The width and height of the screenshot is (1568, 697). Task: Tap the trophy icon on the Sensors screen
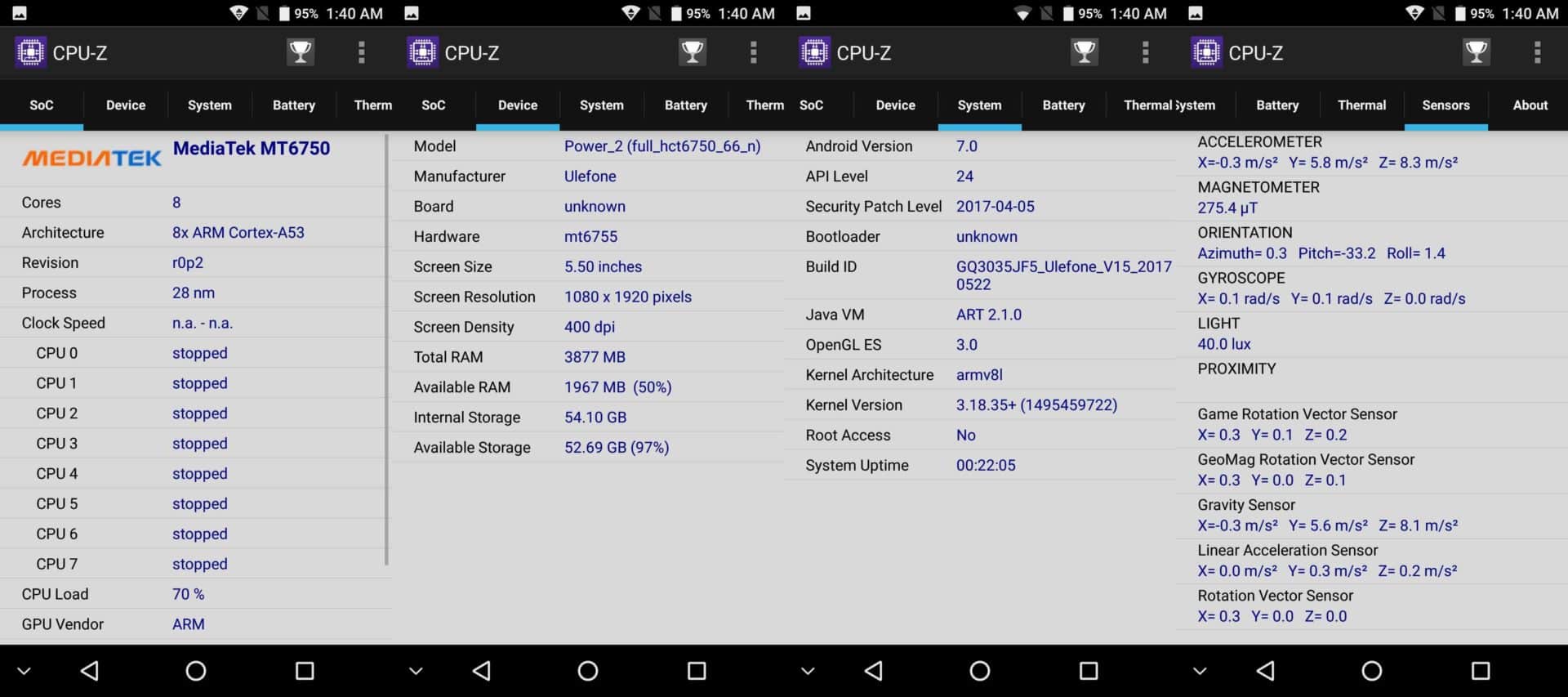pyautogui.click(x=1477, y=52)
